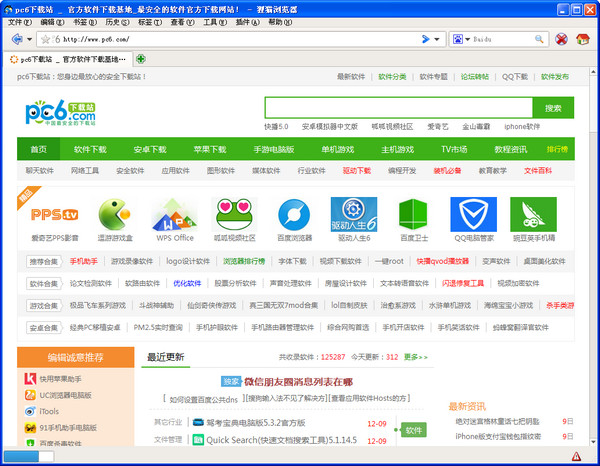The height and width of the screenshot is (466, 600).
Task: Click the 首页 navigation tab
Action: [x=39, y=149]
